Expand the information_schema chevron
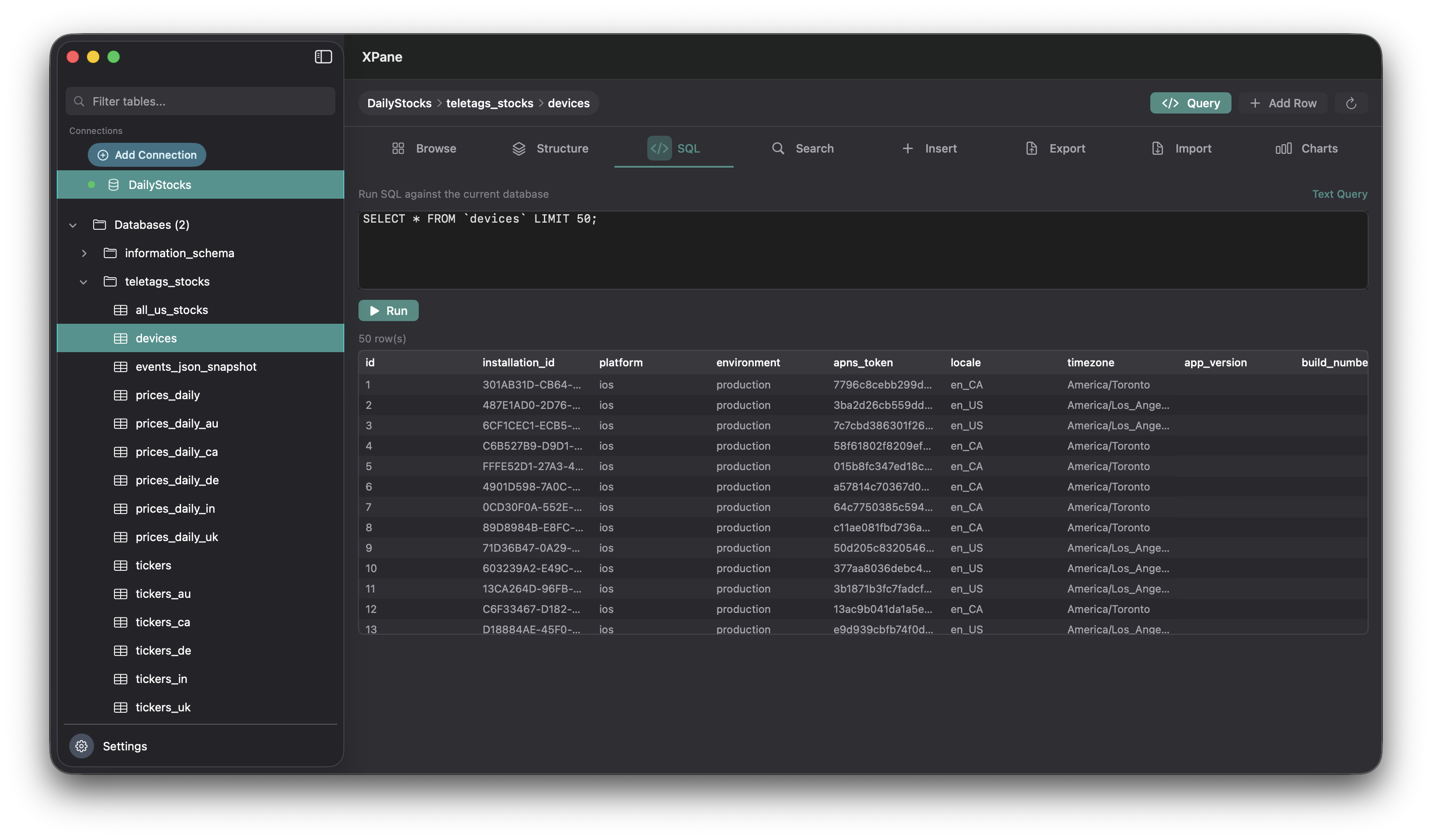This screenshot has height=840, width=1432. [x=84, y=253]
